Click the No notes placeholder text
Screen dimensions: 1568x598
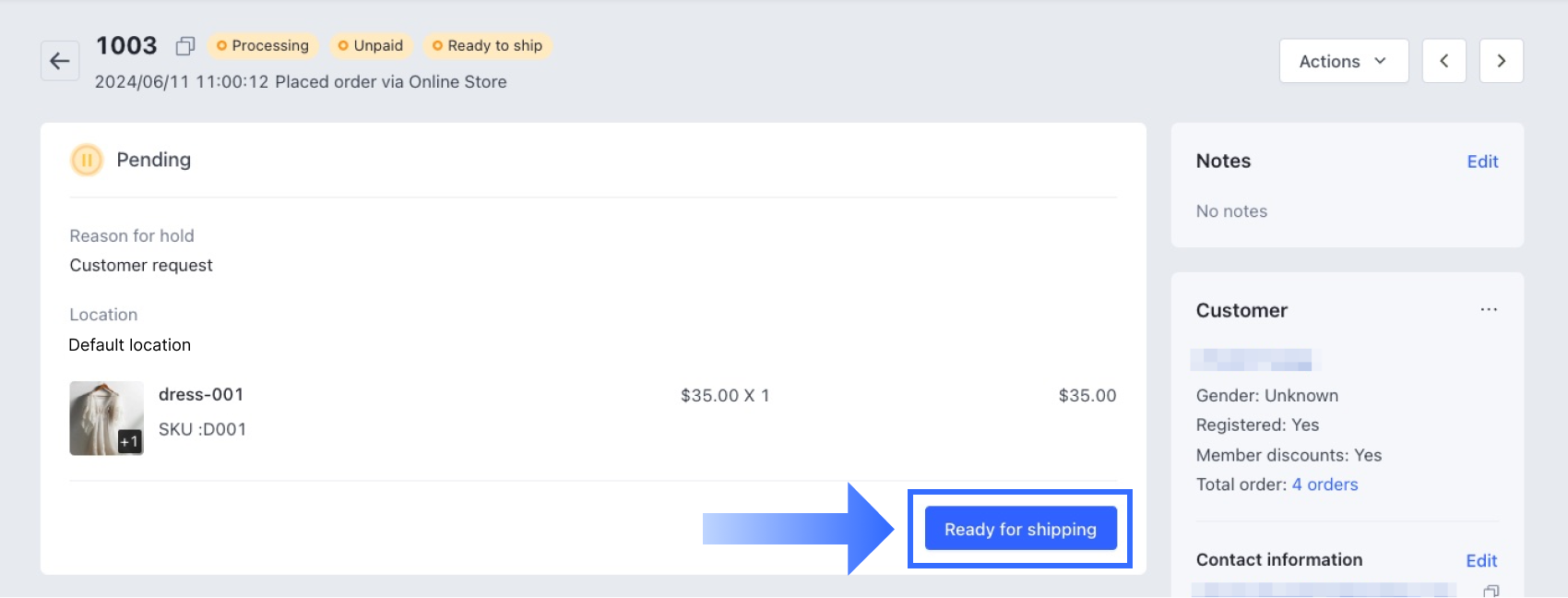click(x=1231, y=211)
